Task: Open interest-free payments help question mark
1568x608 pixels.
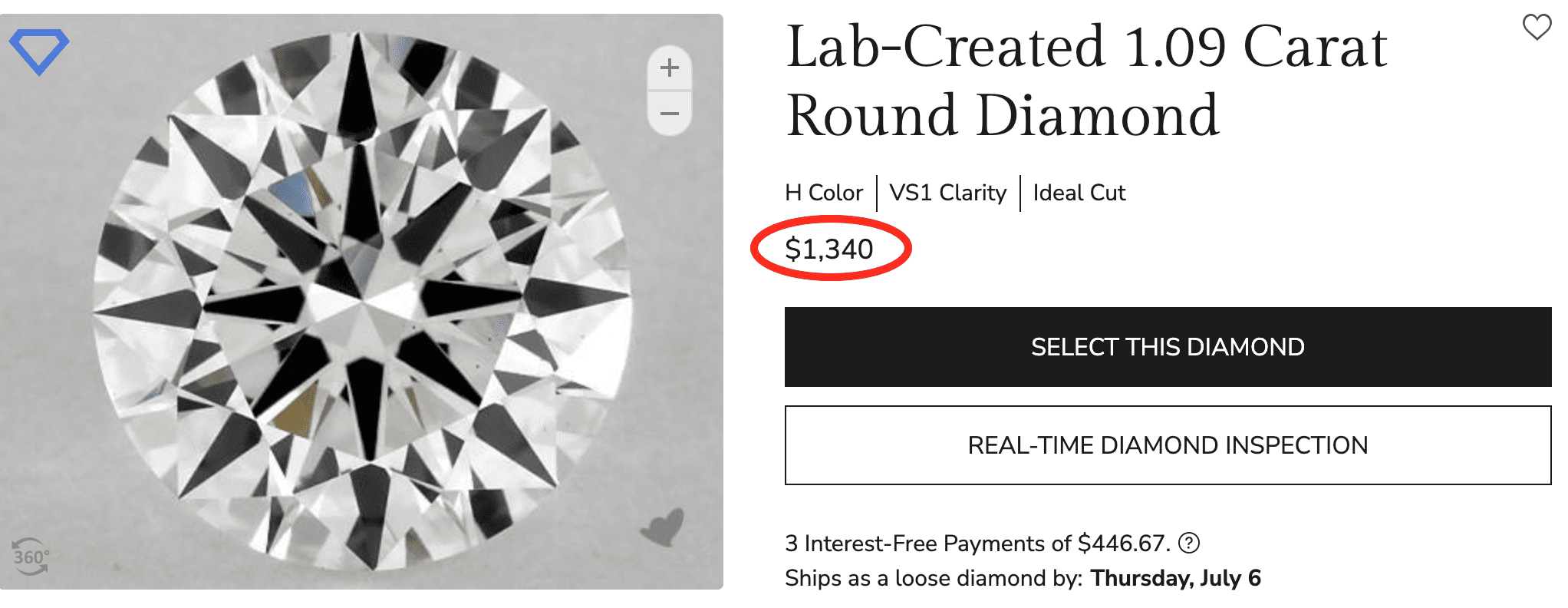Action: pyautogui.click(x=1188, y=544)
